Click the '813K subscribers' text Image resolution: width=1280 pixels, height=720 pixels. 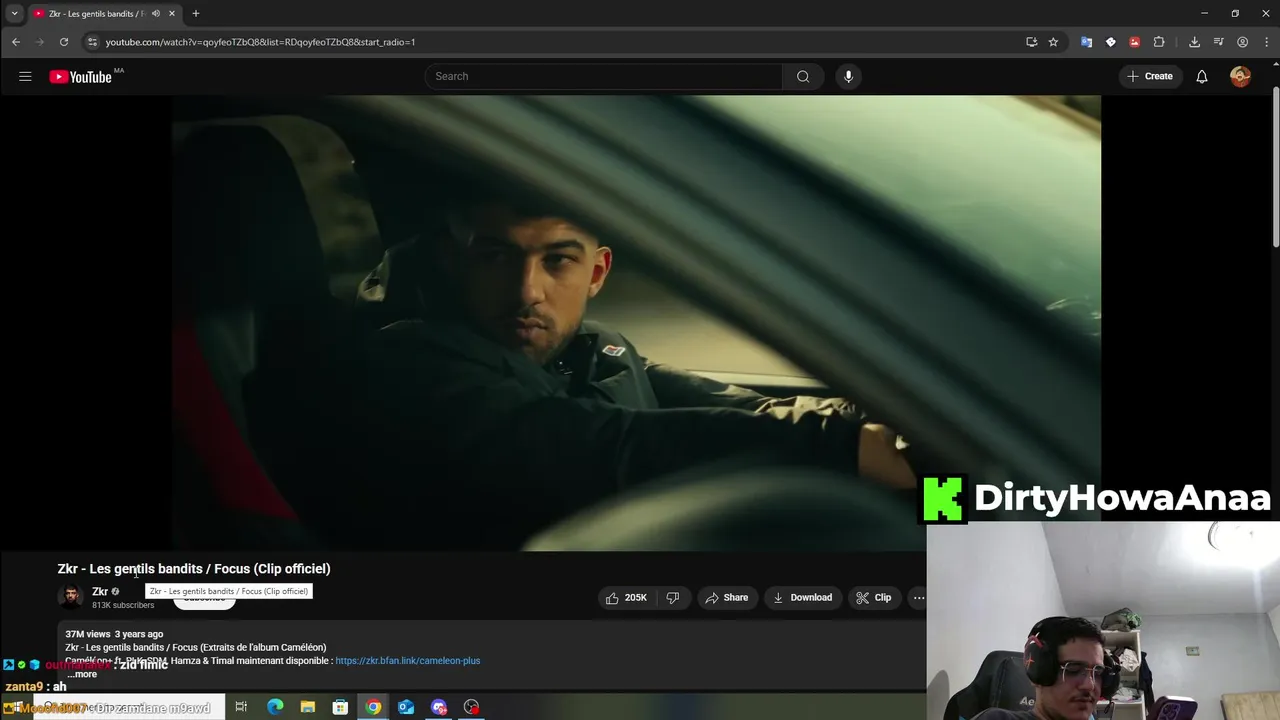pos(123,605)
